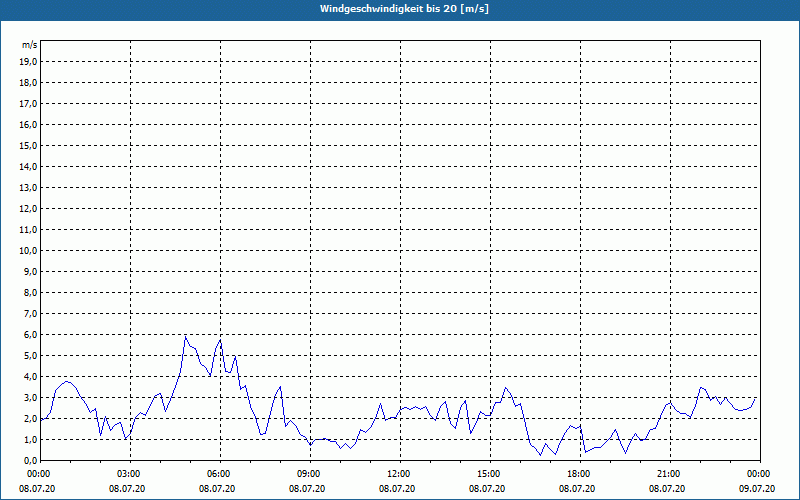Click the 5,0 y-axis label
Image resolution: width=800 pixels, height=500 pixels.
(x=31, y=355)
